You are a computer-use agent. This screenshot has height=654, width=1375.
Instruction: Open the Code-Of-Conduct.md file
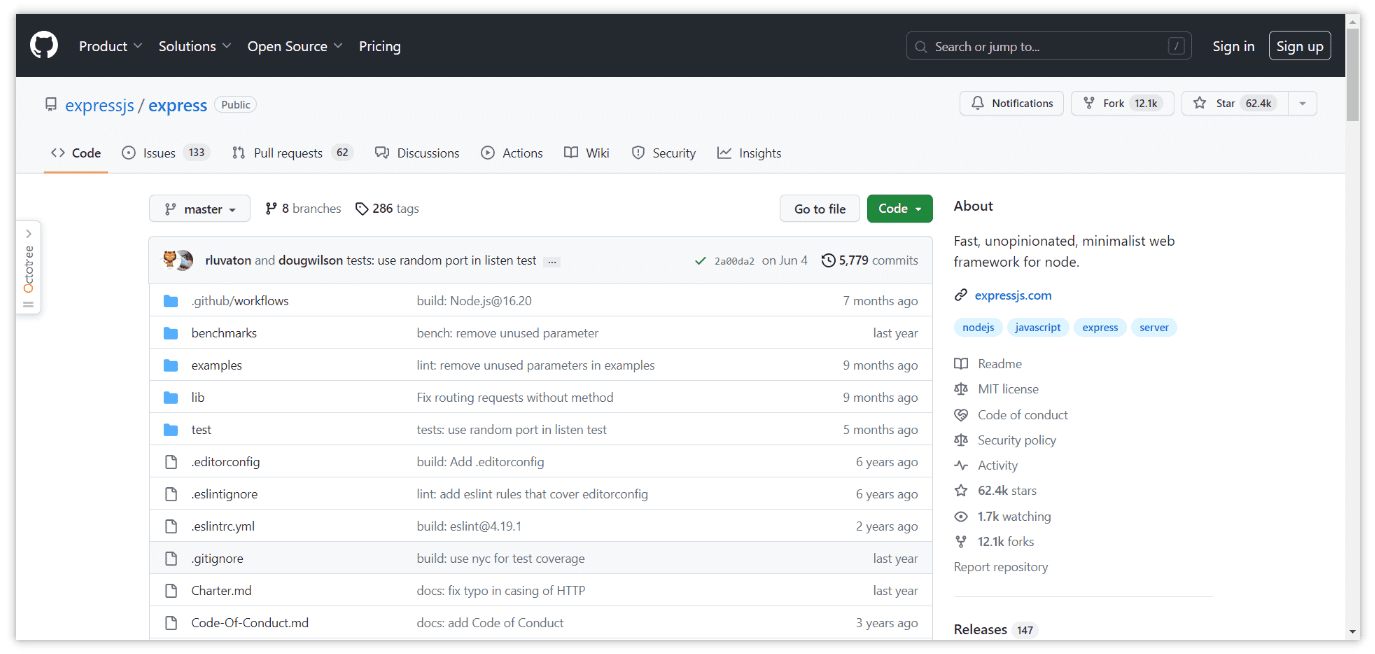250,622
